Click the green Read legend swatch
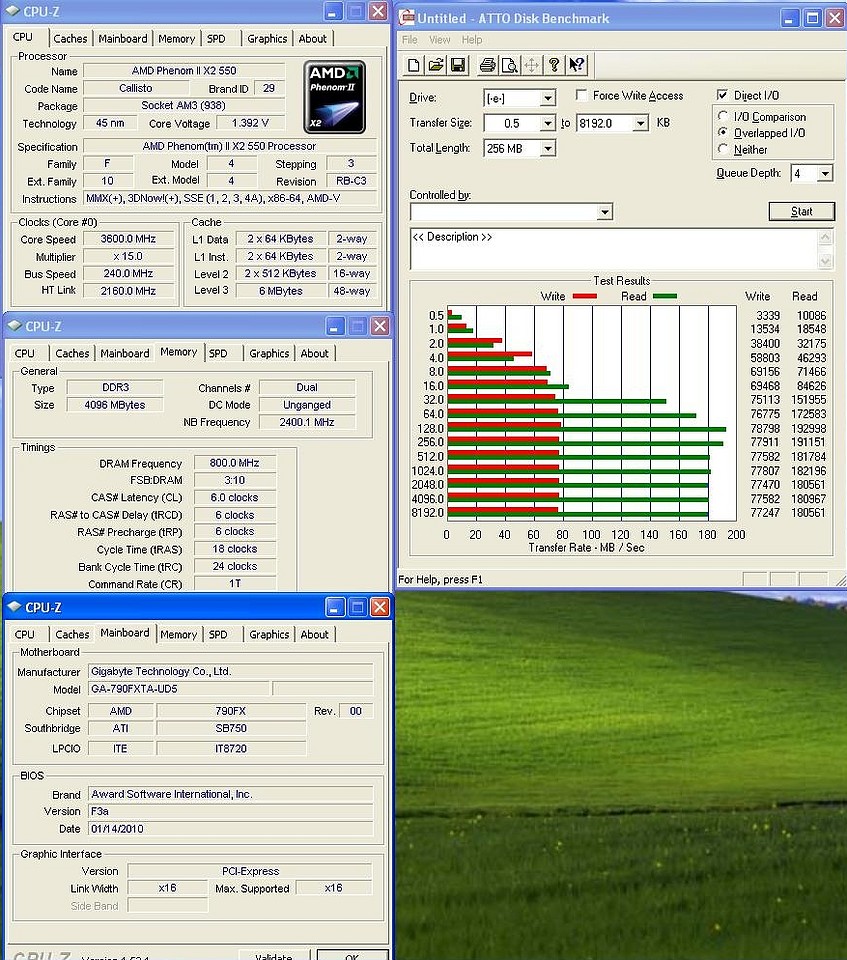Screen dimensions: 847x960 665,296
